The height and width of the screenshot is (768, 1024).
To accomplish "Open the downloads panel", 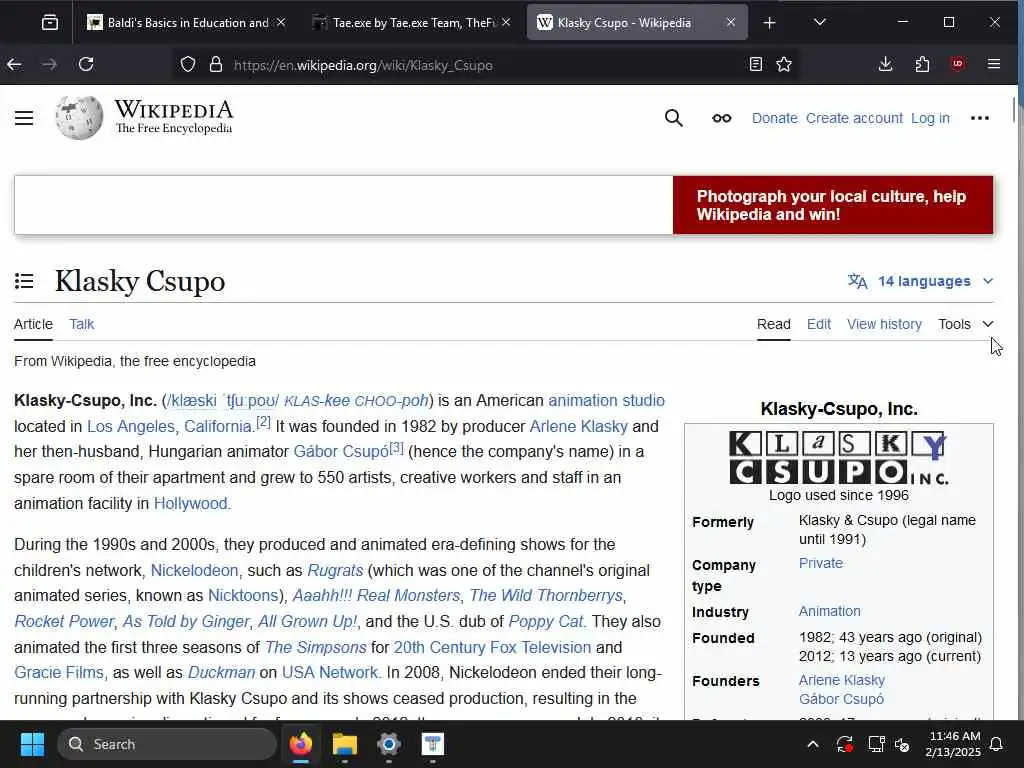I will point(886,64).
